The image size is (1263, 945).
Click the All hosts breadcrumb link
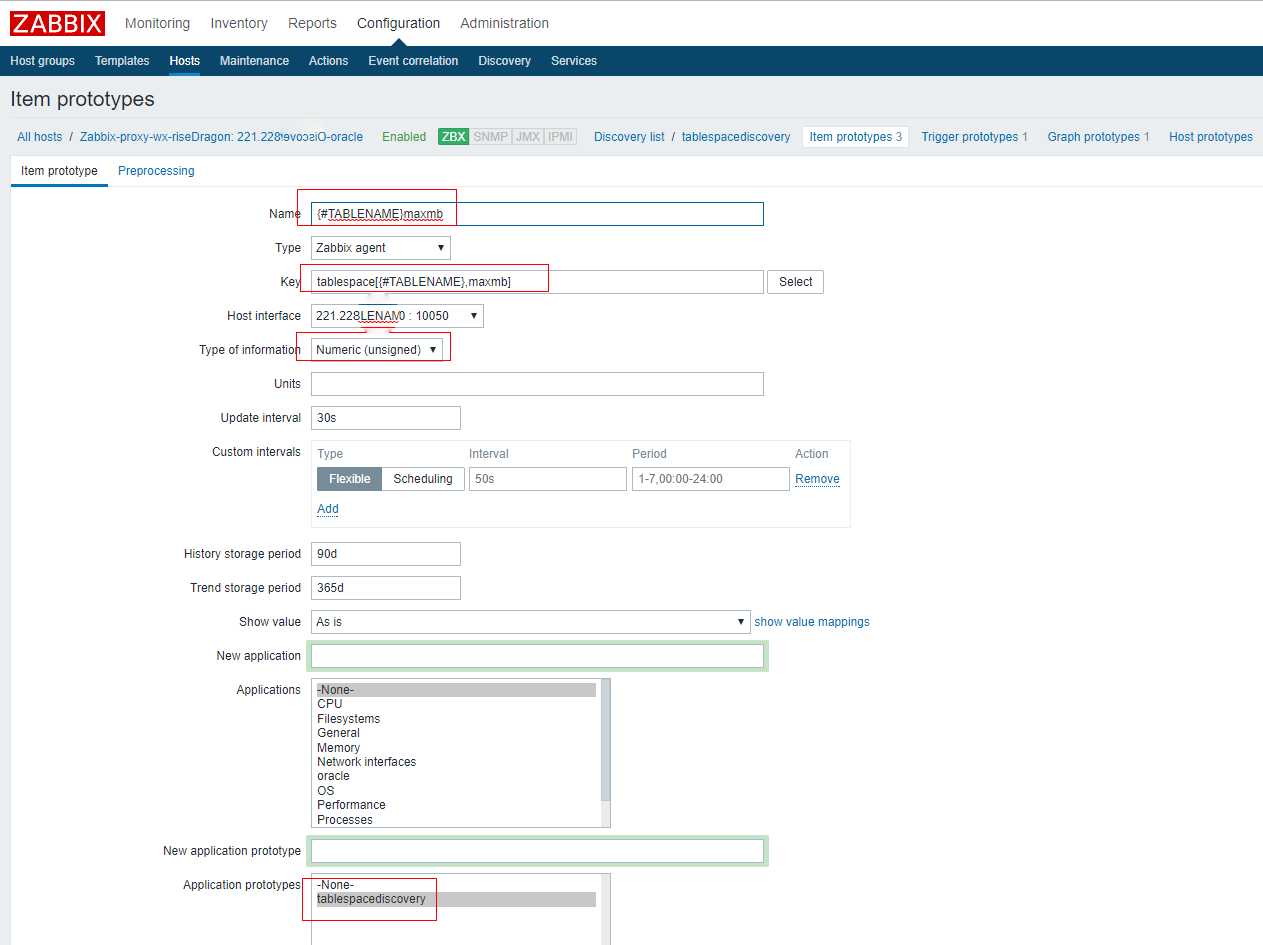coord(39,137)
